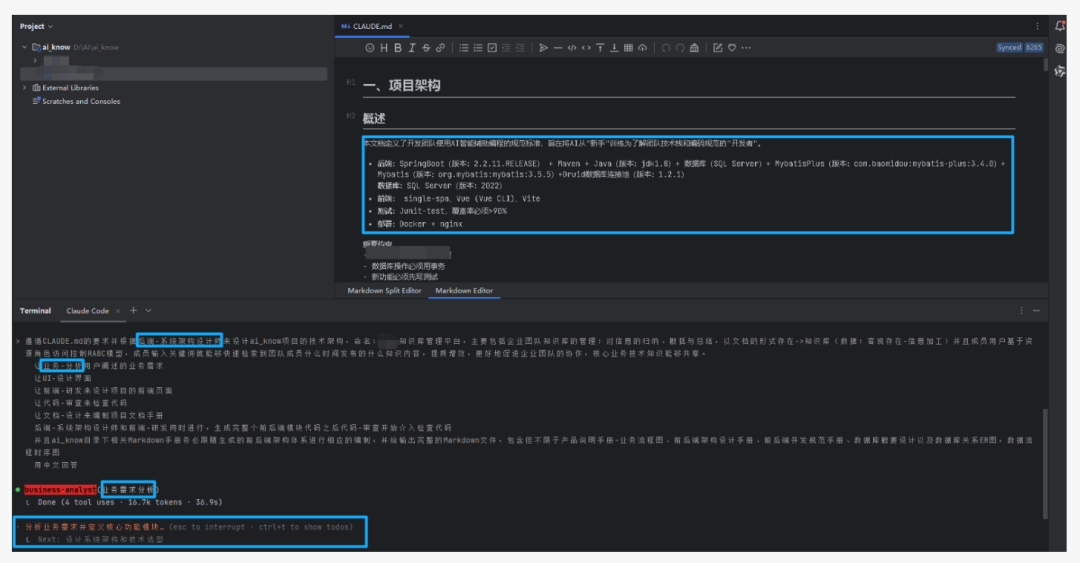
Task: Click the Junit-test coverage line
Action: click(442, 211)
